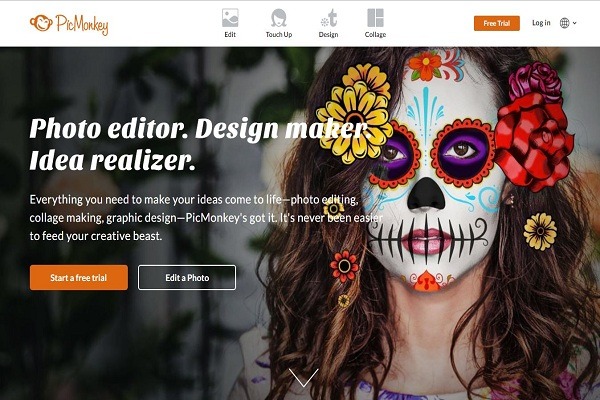Expand the language dropdown arrow

[x=574, y=23]
